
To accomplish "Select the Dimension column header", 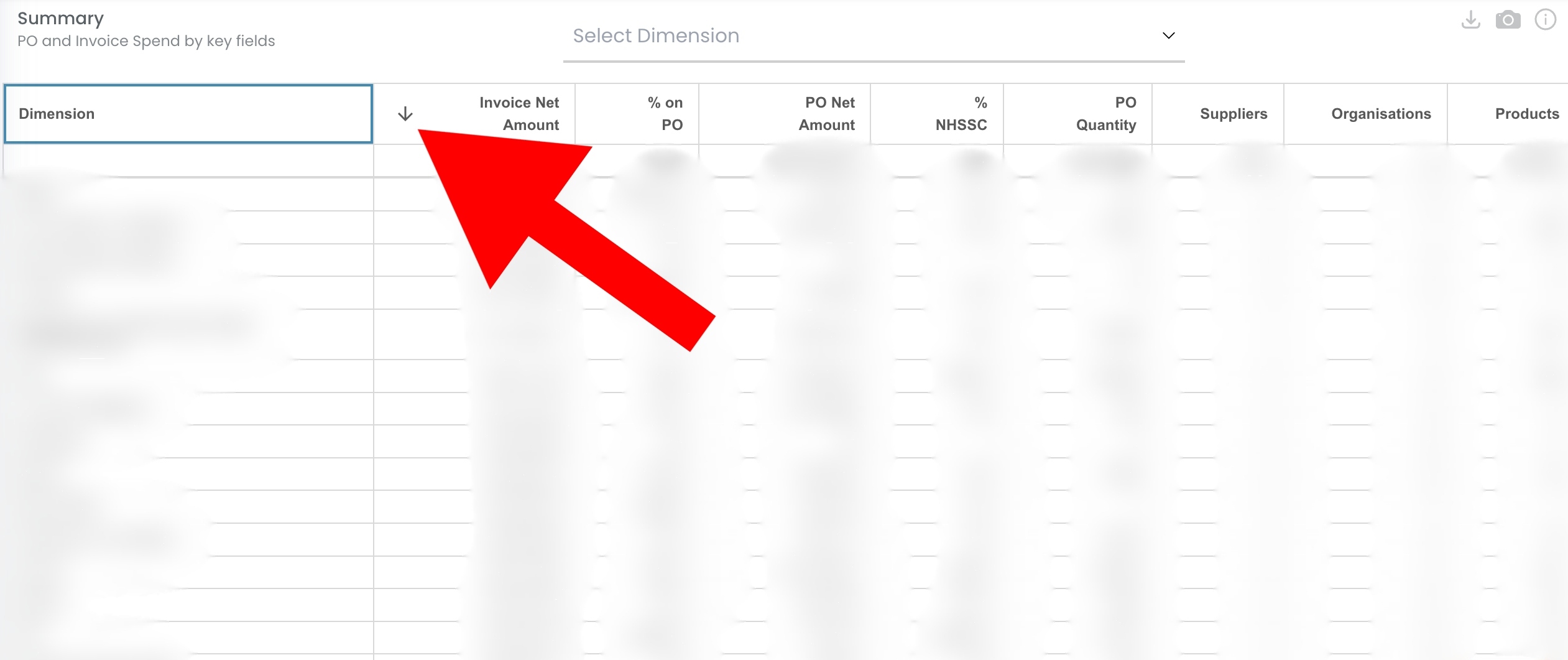I will point(188,114).
